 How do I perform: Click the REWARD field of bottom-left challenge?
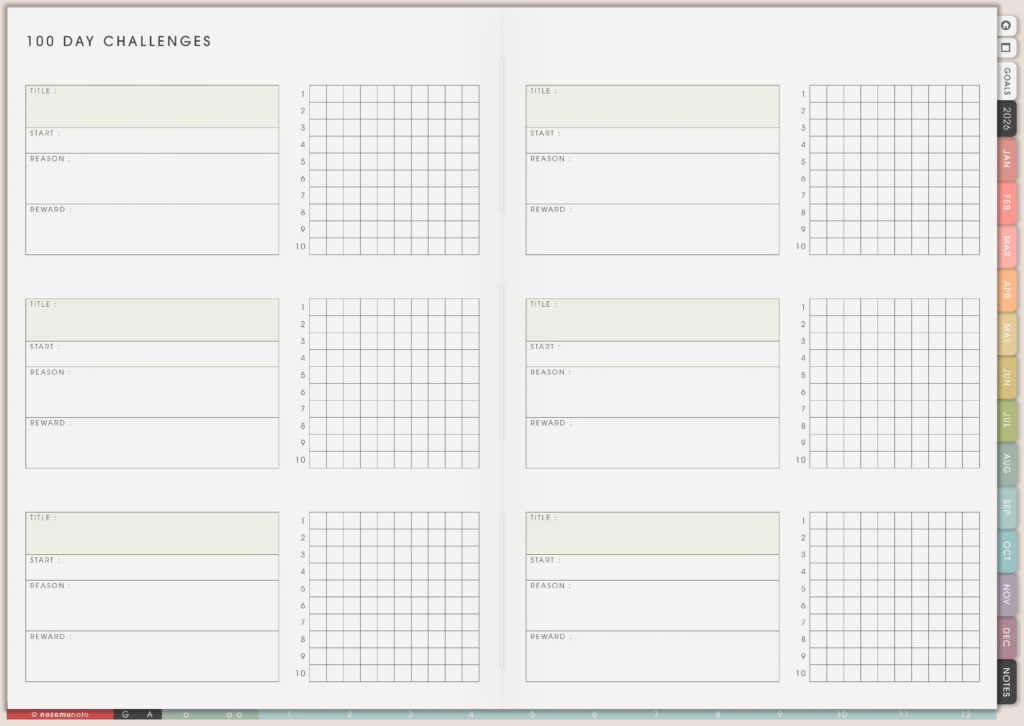tap(152, 657)
